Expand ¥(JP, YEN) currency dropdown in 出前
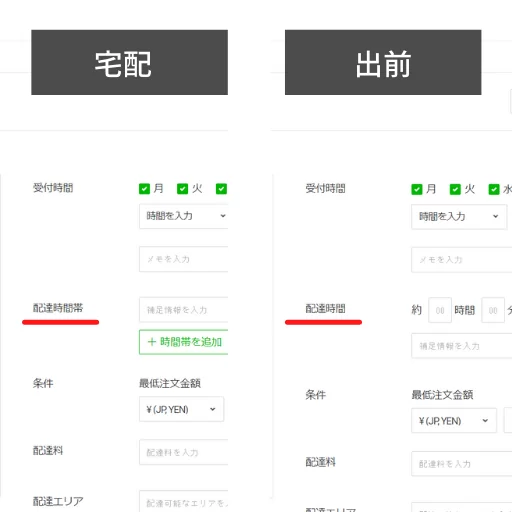This screenshot has height=512, width=512. pyautogui.click(x=454, y=421)
